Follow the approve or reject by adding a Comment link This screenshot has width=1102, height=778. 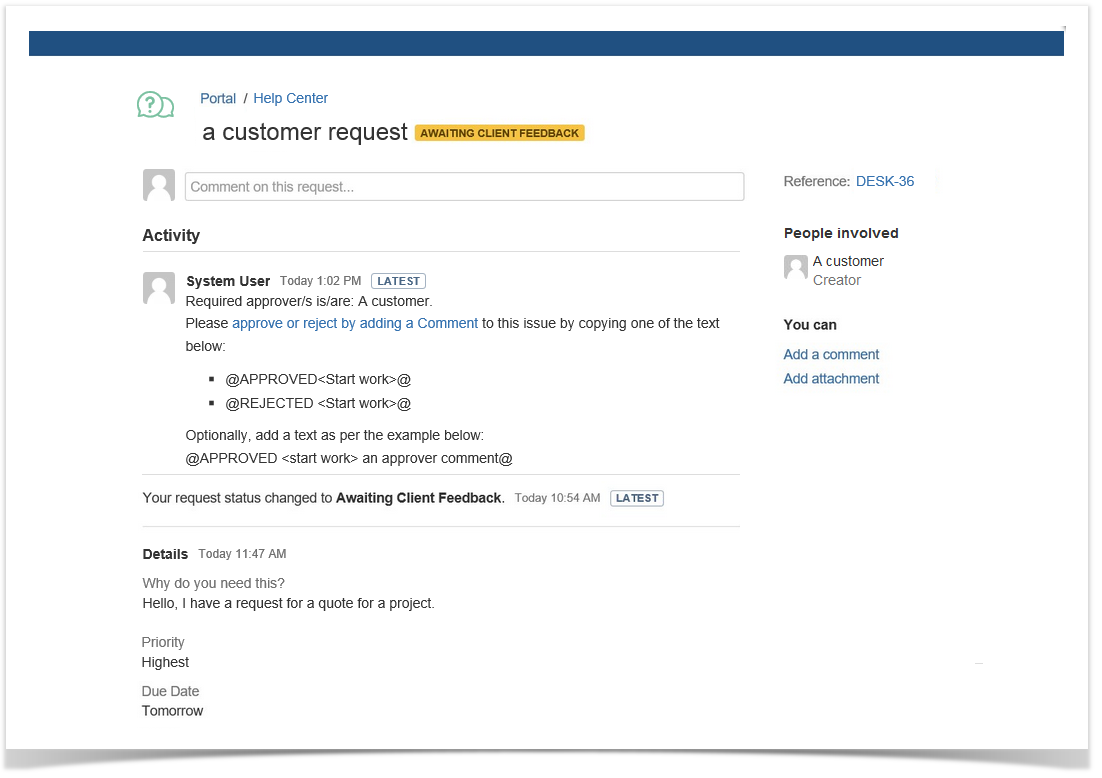[x=355, y=323]
